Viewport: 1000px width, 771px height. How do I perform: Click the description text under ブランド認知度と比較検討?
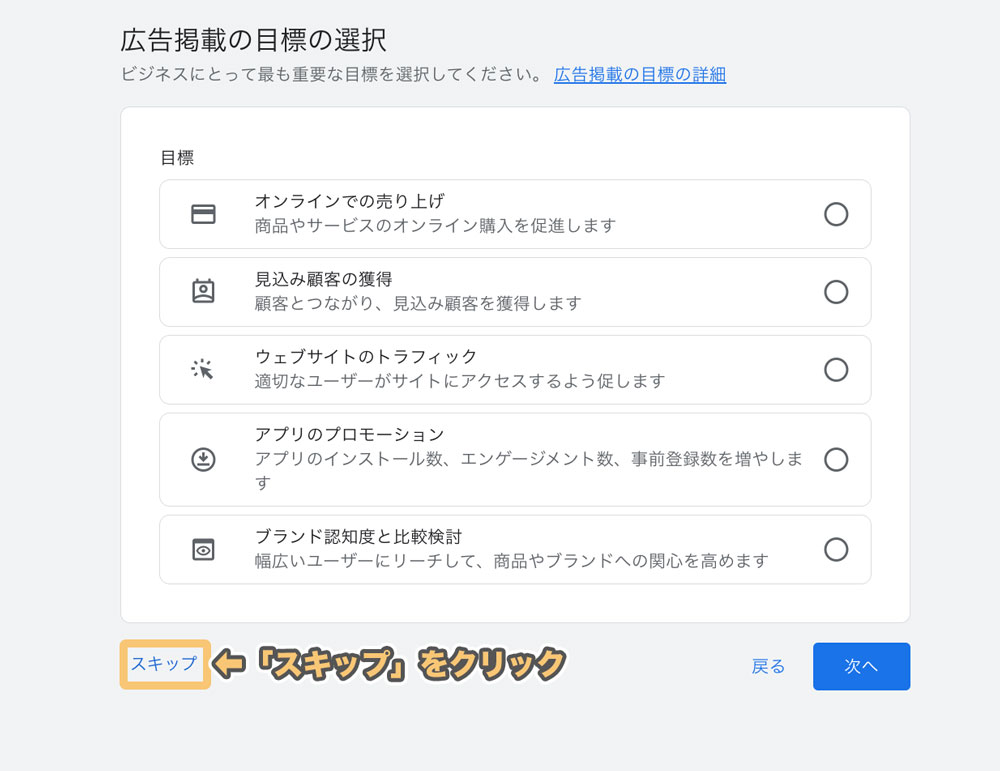(x=511, y=561)
